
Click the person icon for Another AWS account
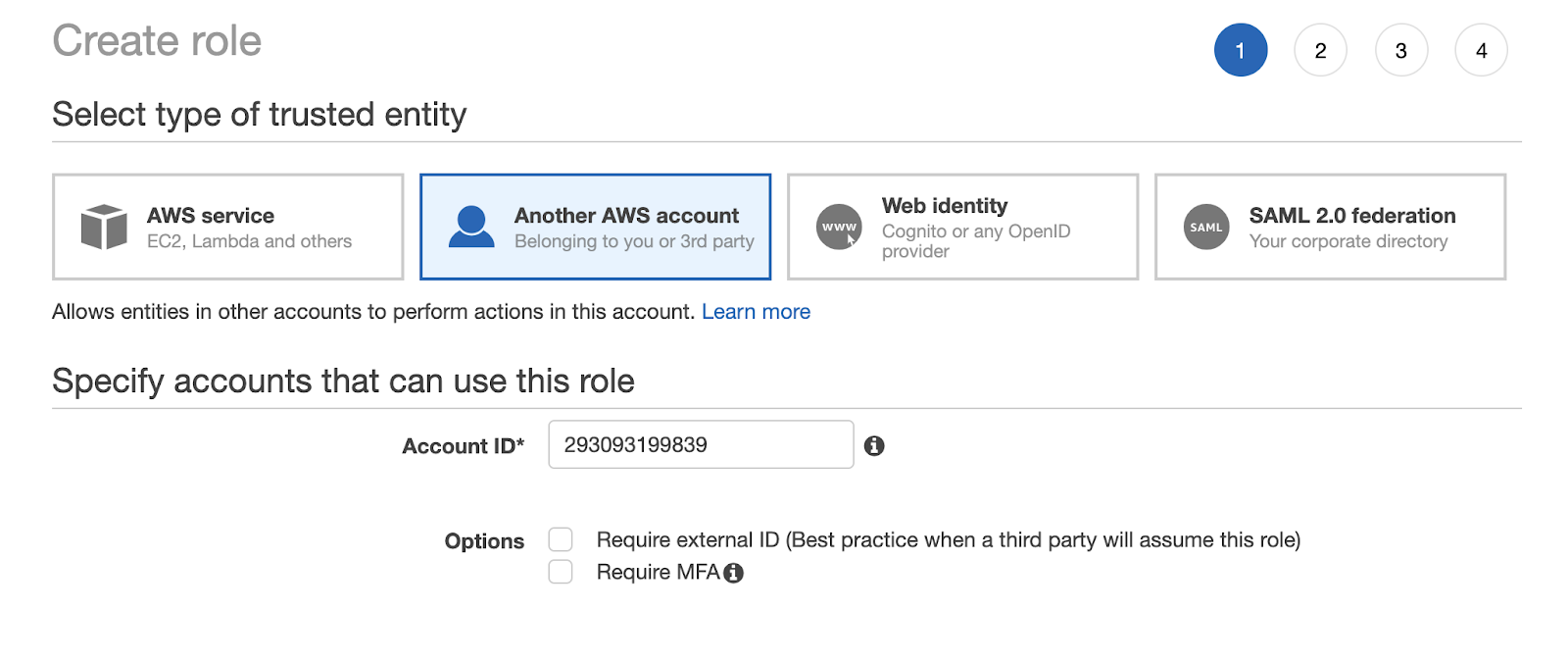coord(471,227)
